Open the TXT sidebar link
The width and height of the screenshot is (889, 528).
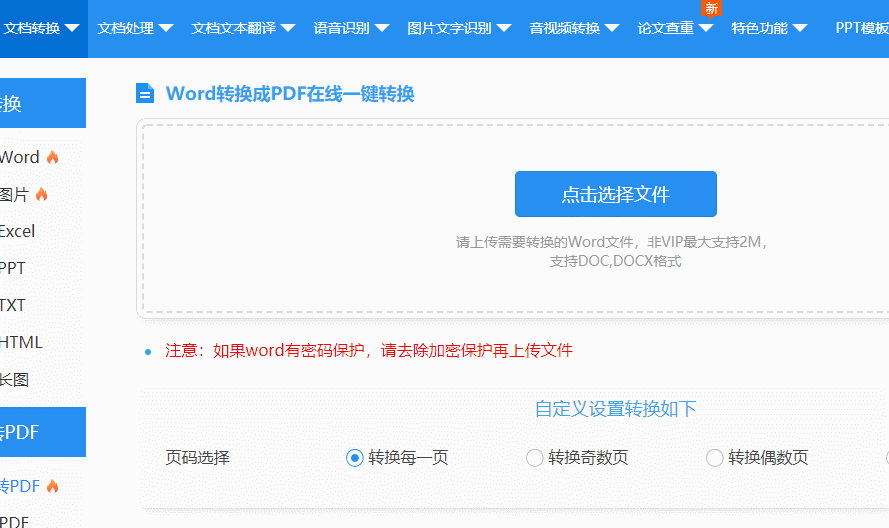[x=13, y=305]
